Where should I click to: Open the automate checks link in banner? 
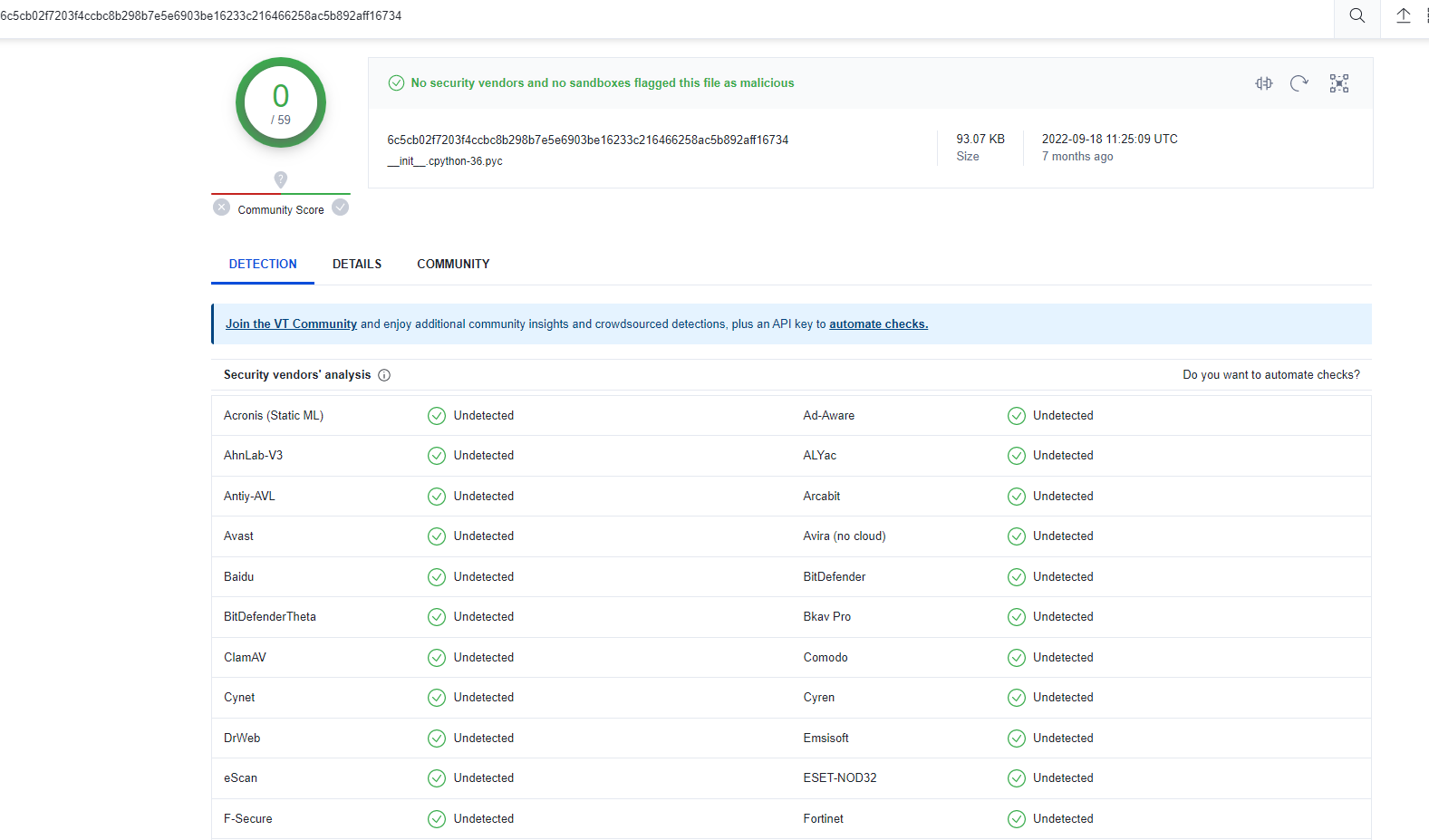[878, 323]
